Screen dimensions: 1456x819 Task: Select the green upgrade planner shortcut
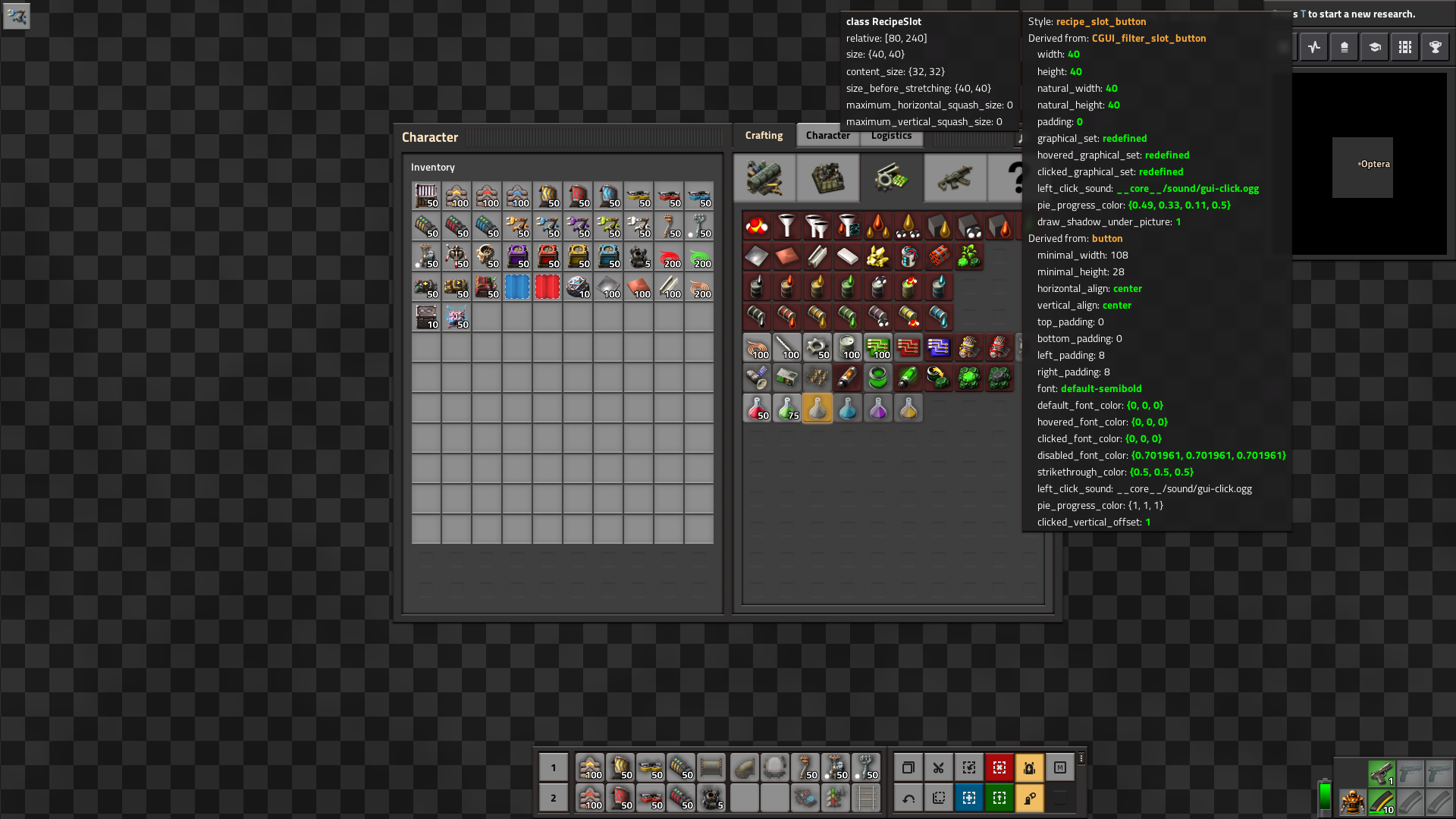999,798
